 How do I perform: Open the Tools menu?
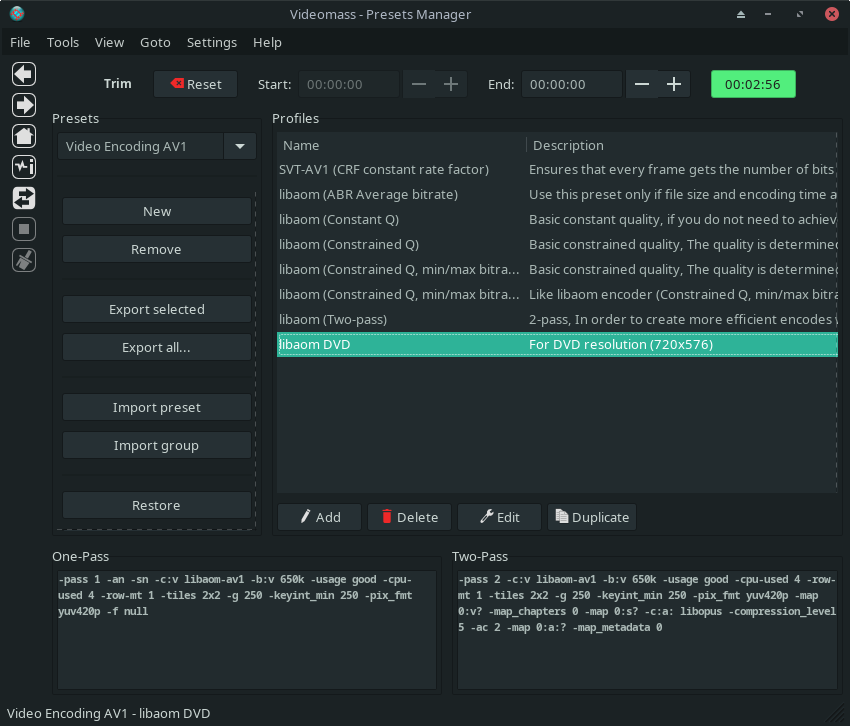click(x=63, y=42)
